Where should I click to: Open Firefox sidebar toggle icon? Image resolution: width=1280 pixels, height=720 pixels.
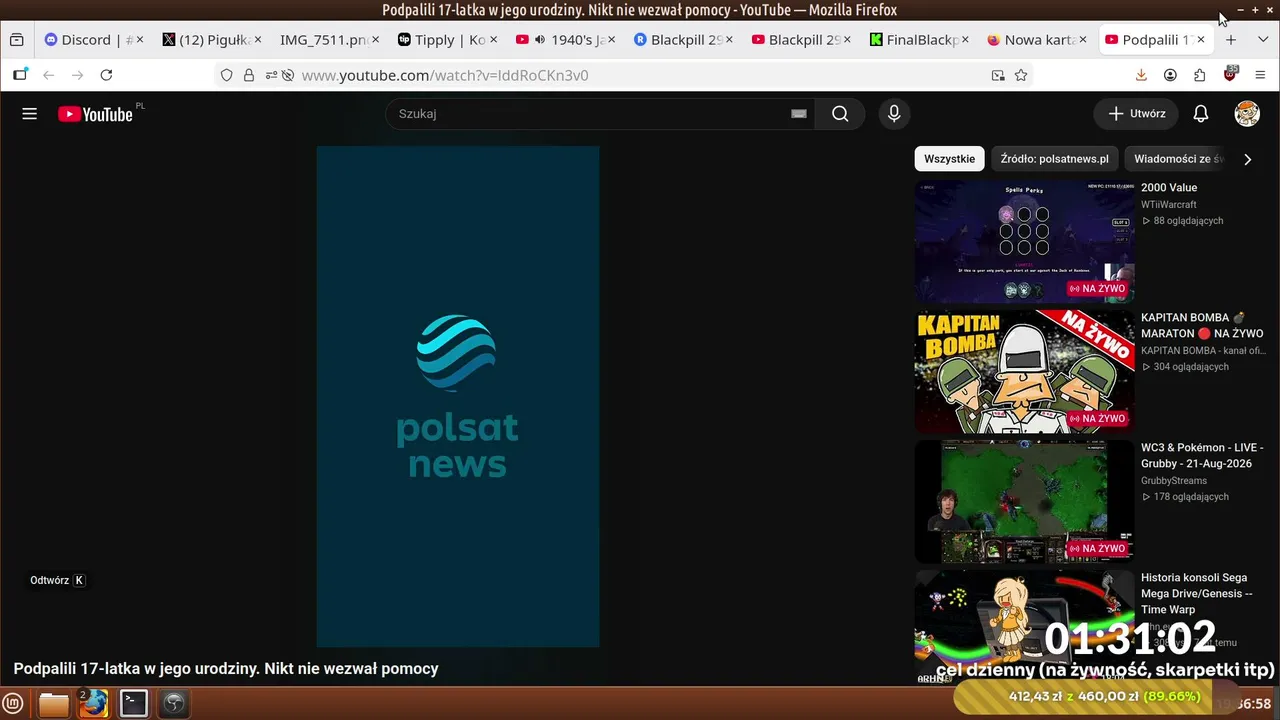20,75
